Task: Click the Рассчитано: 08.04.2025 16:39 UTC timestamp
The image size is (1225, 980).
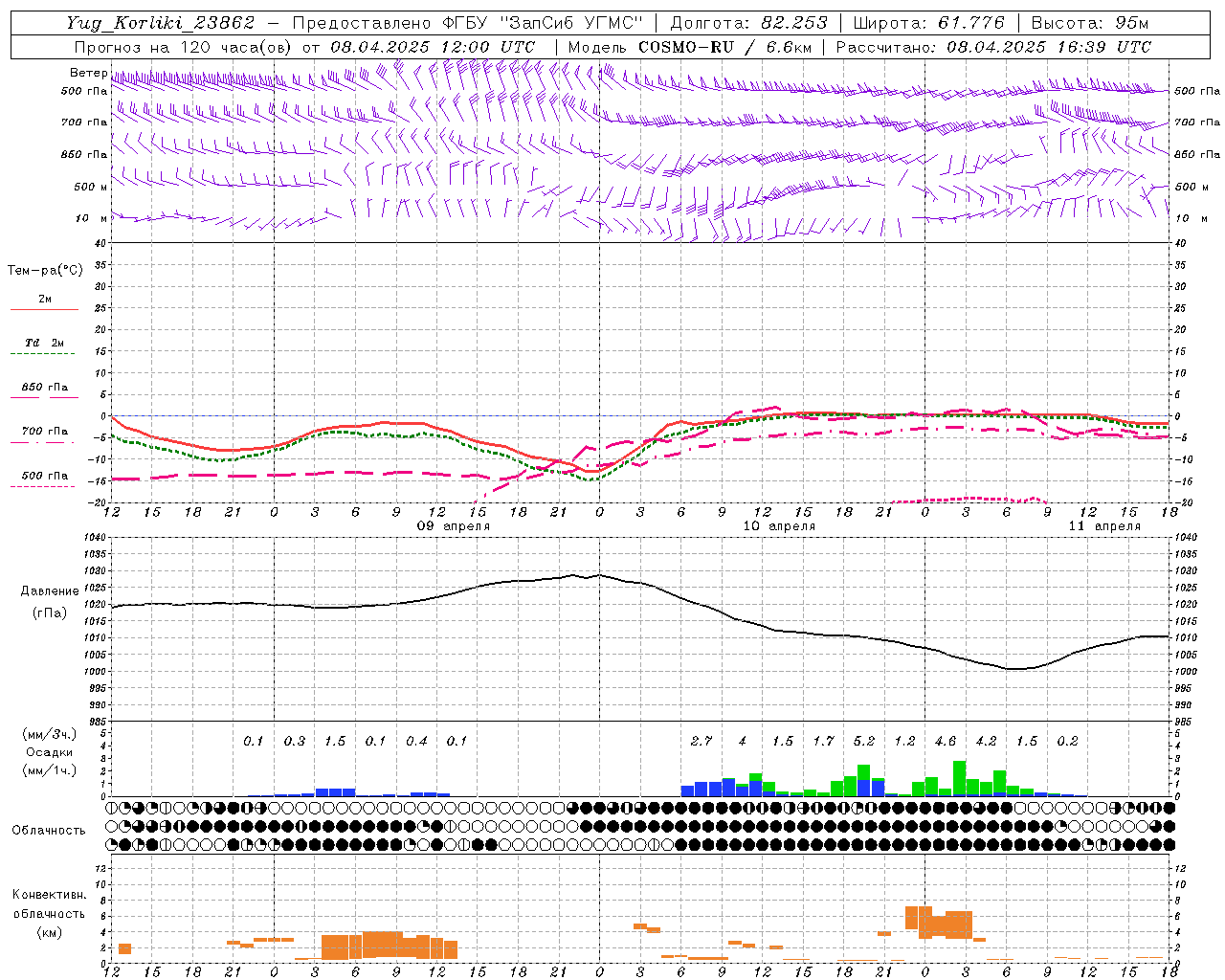Action: point(993,47)
